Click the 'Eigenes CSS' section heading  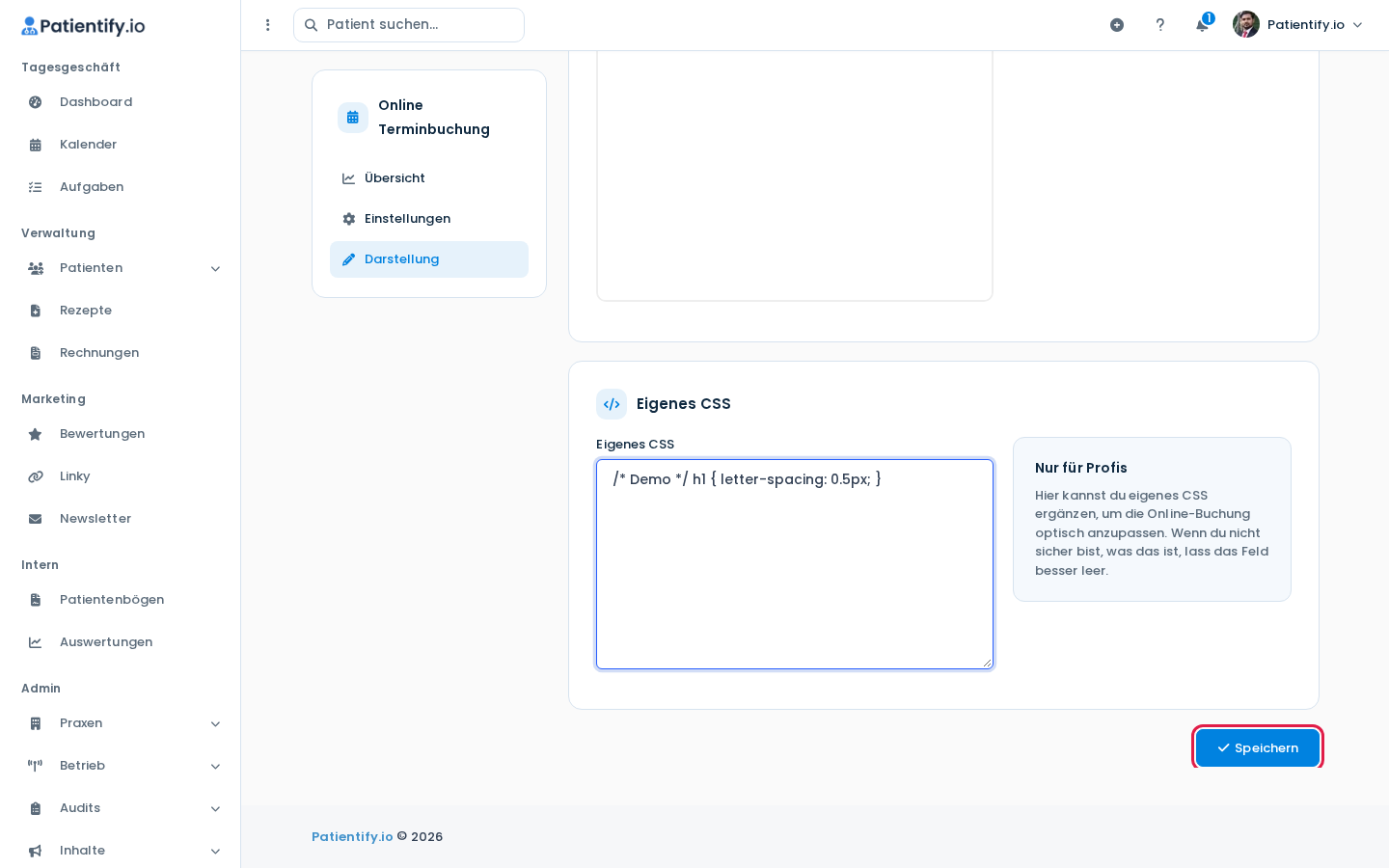coord(684,404)
